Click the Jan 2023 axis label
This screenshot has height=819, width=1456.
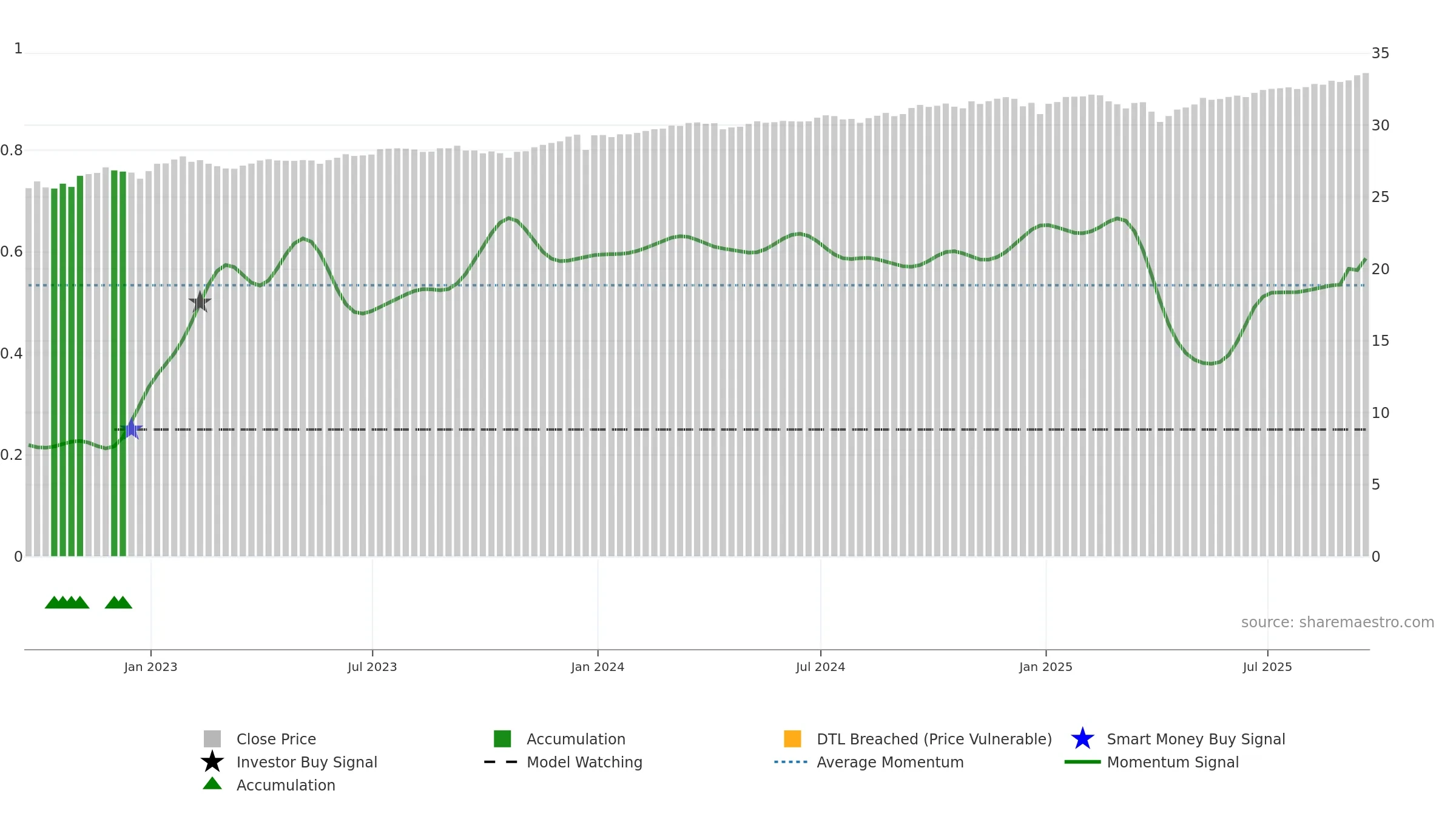pyautogui.click(x=150, y=667)
